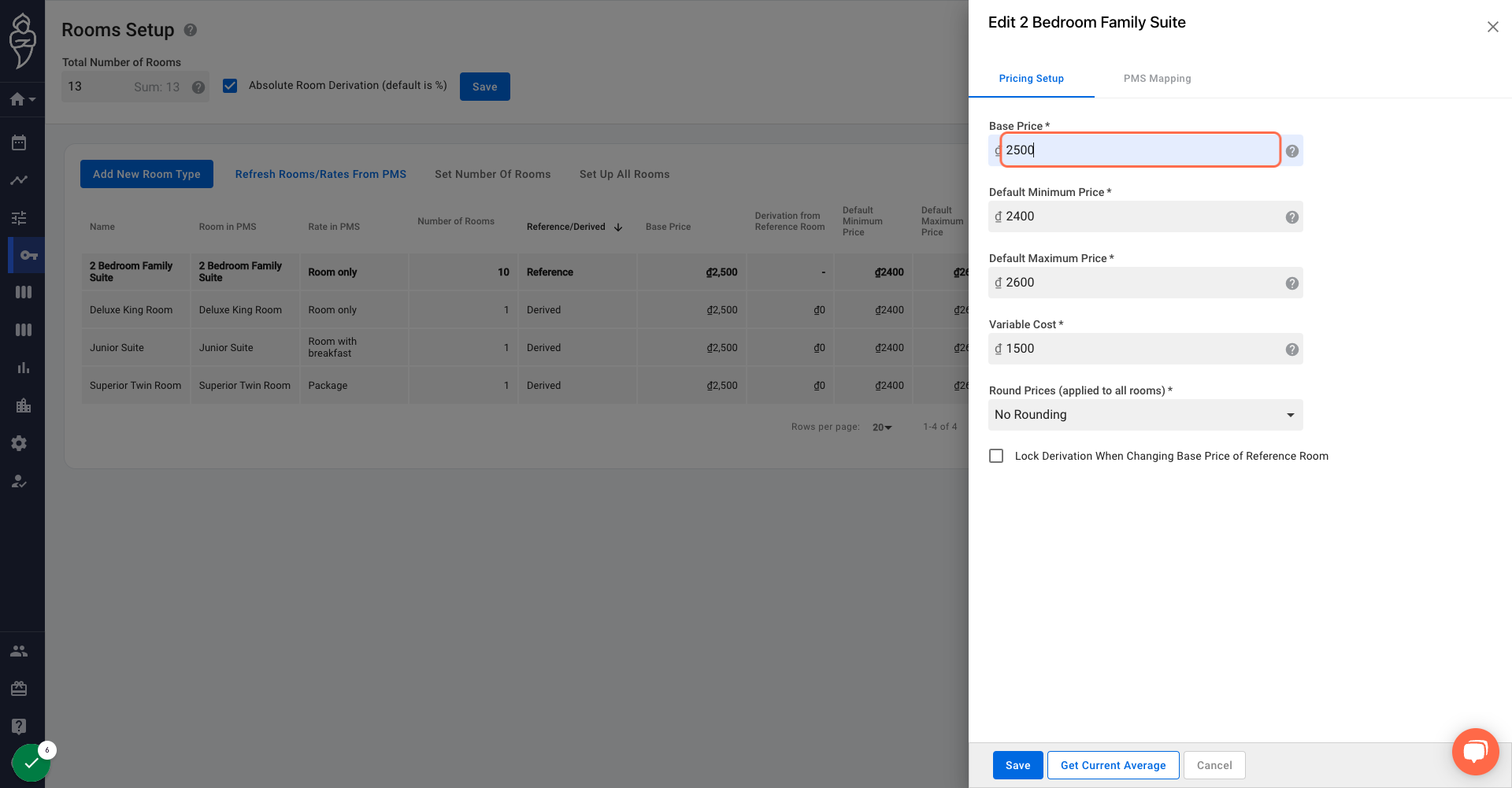
Task: Click help icon beside Rooms Setup title
Action: [x=191, y=30]
